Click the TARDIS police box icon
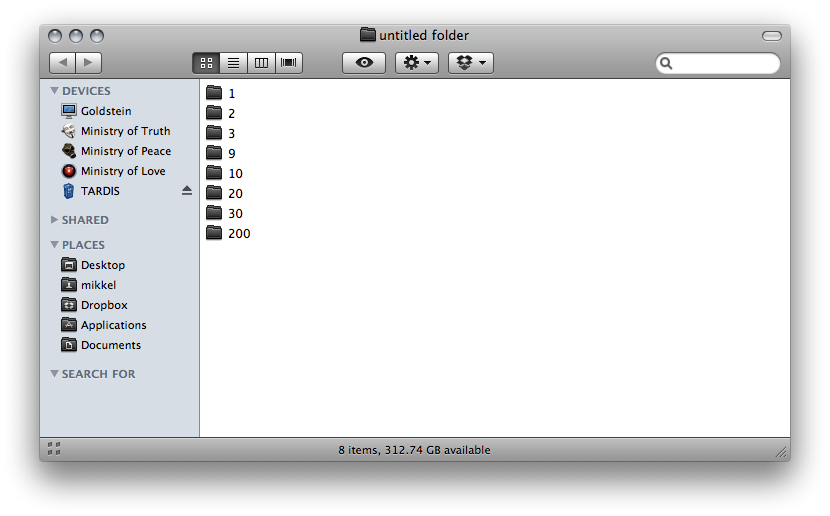The width and height of the screenshot is (830, 516). (x=69, y=191)
